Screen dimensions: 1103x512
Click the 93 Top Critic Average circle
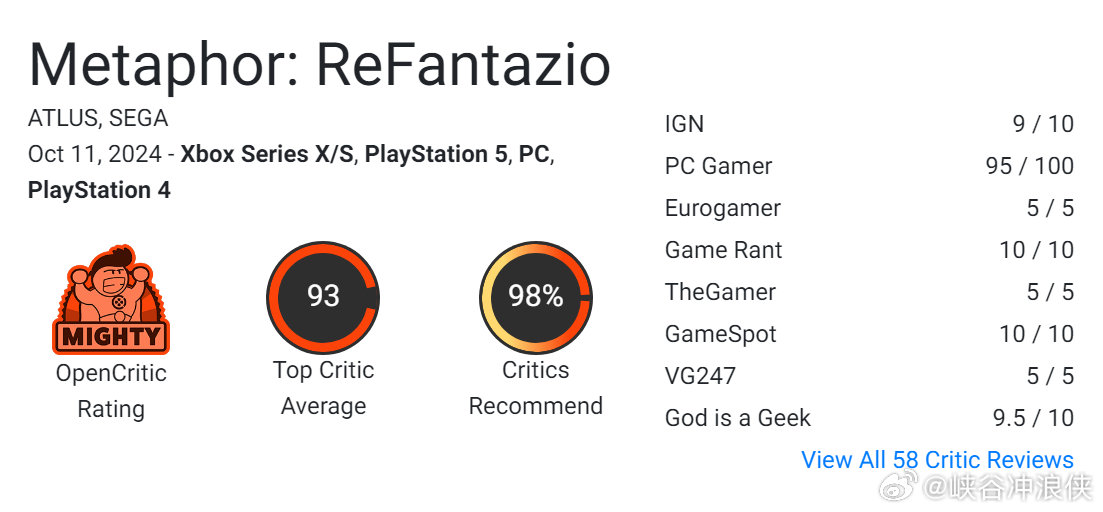coord(323,297)
